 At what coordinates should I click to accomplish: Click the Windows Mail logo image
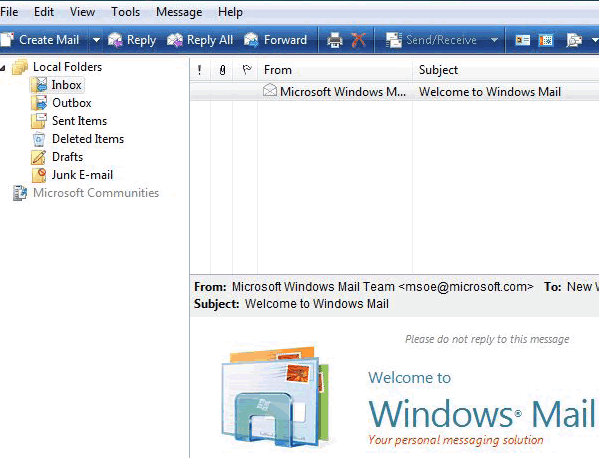click(x=275, y=397)
